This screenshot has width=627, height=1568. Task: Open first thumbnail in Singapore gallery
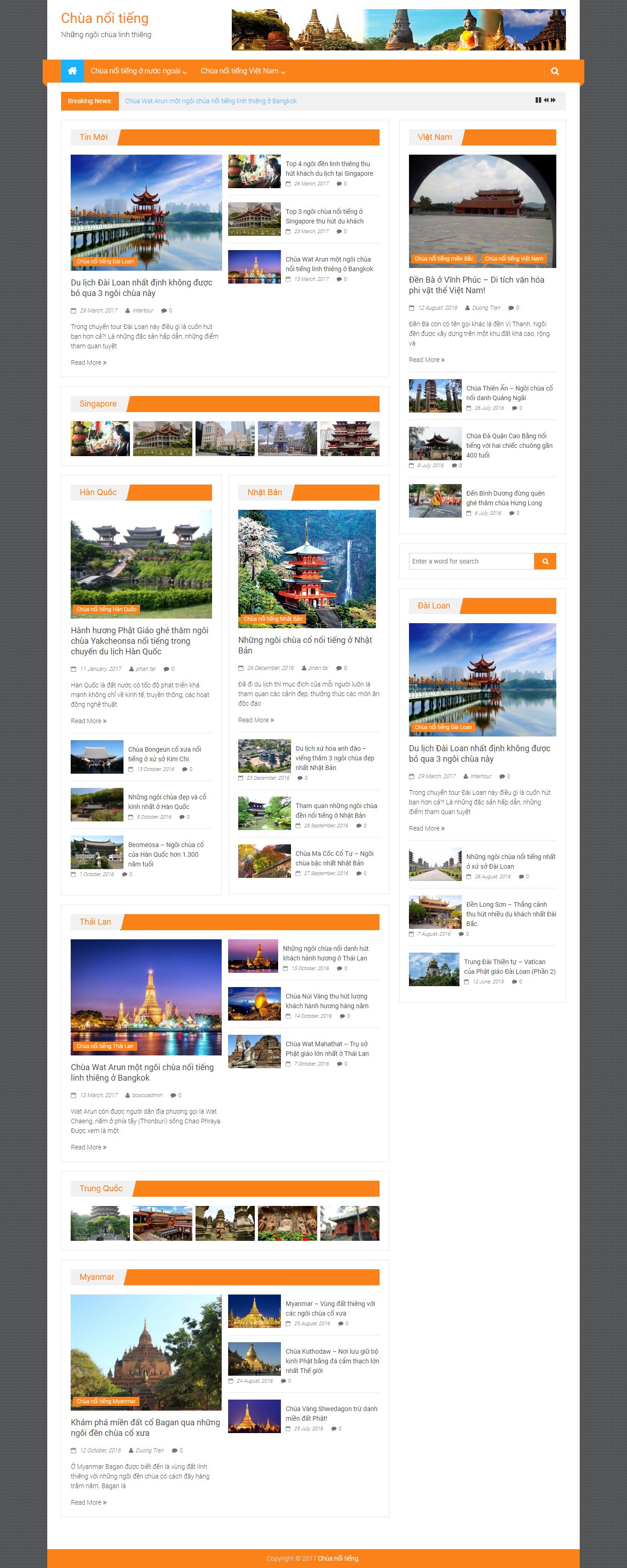pyautogui.click(x=100, y=439)
